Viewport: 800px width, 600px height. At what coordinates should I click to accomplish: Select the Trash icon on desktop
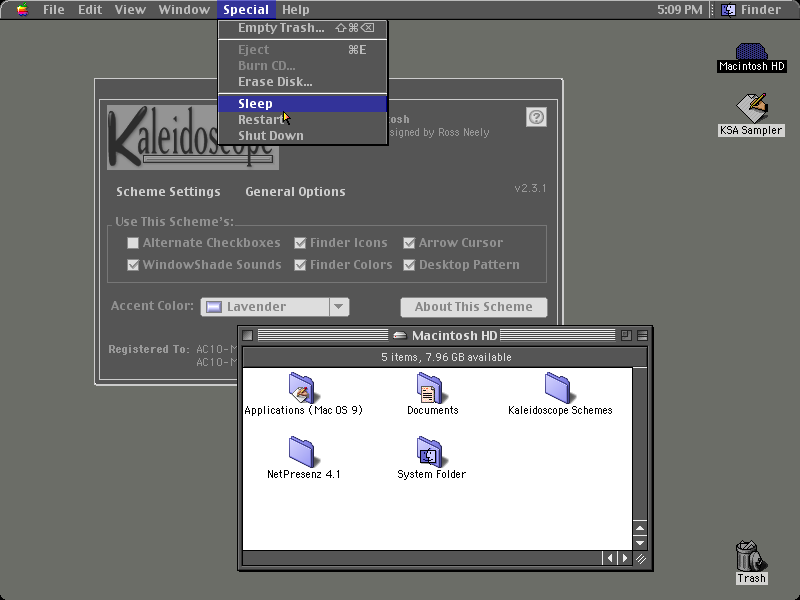tap(751, 556)
